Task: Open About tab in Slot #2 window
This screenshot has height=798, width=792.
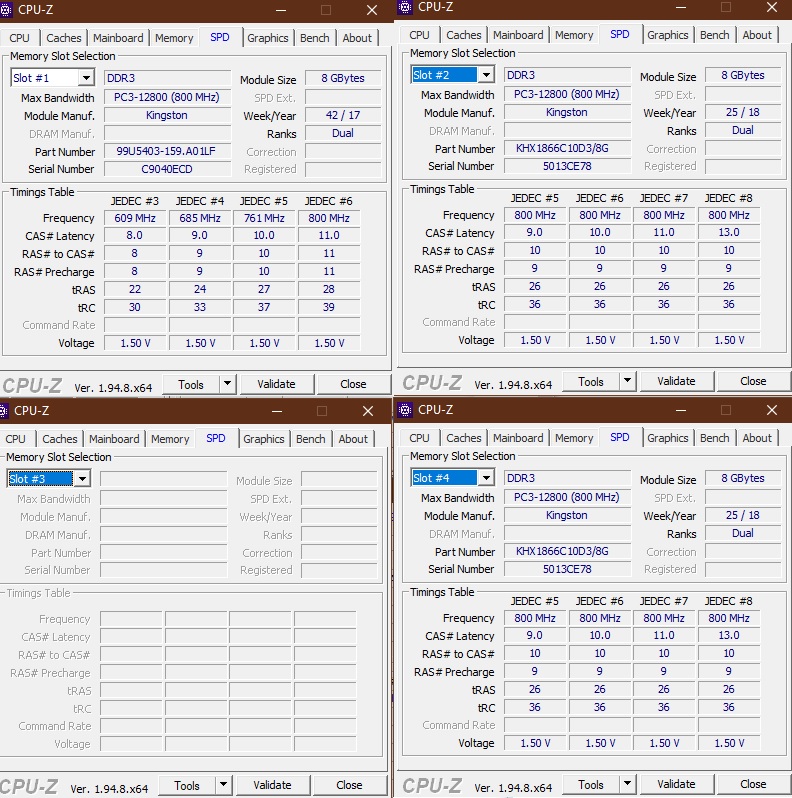Action: coord(757,35)
